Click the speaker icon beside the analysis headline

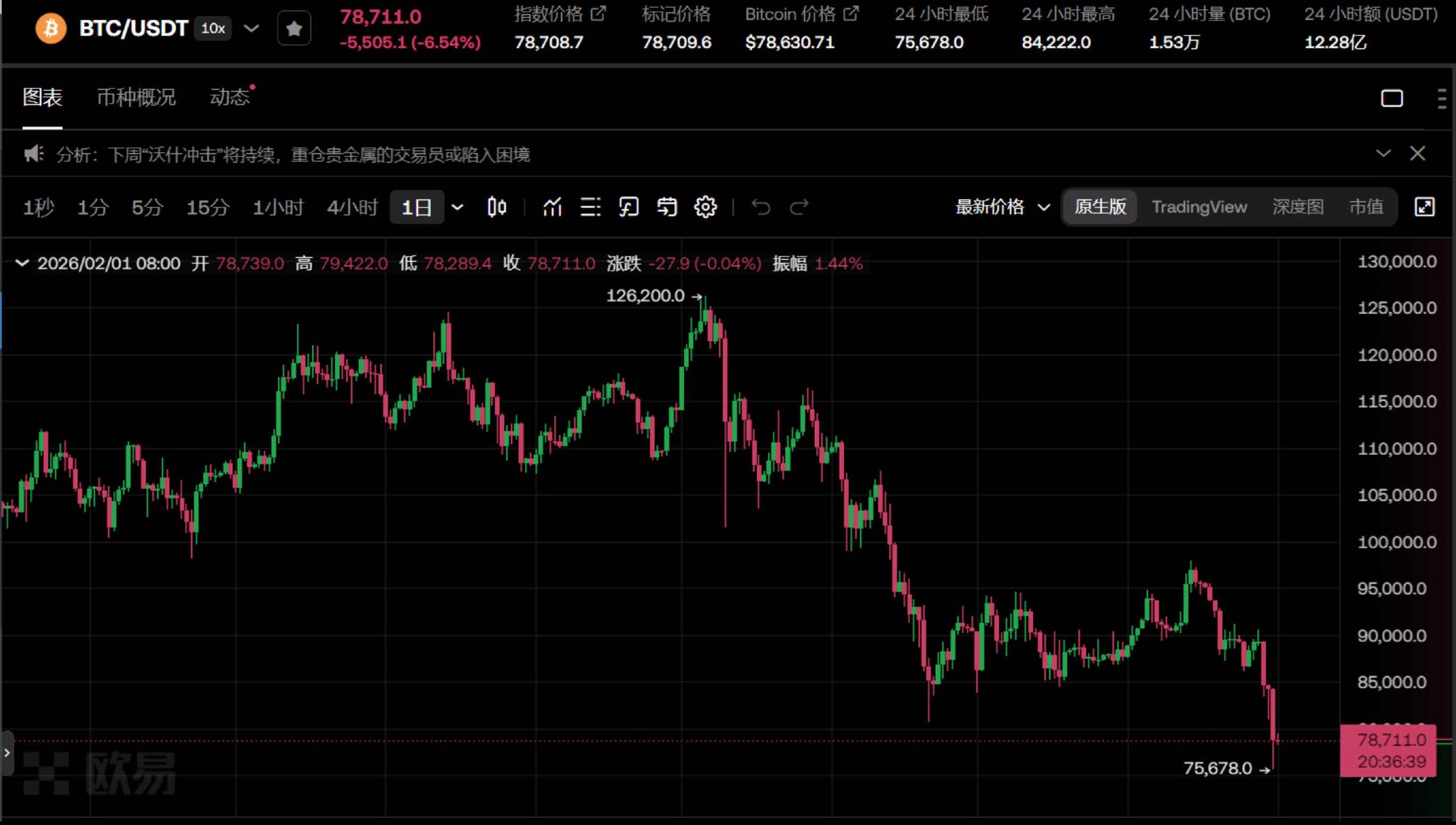pos(33,153)
